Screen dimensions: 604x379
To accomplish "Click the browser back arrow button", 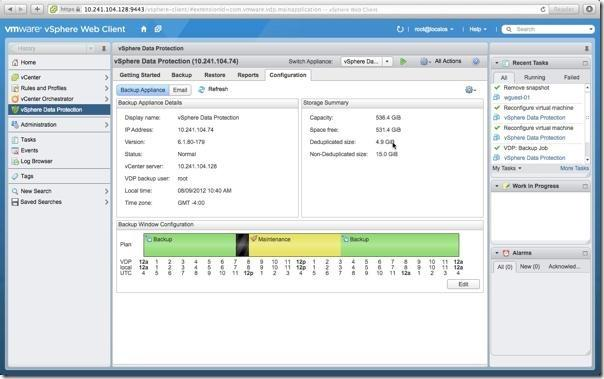I will [10, 9].
